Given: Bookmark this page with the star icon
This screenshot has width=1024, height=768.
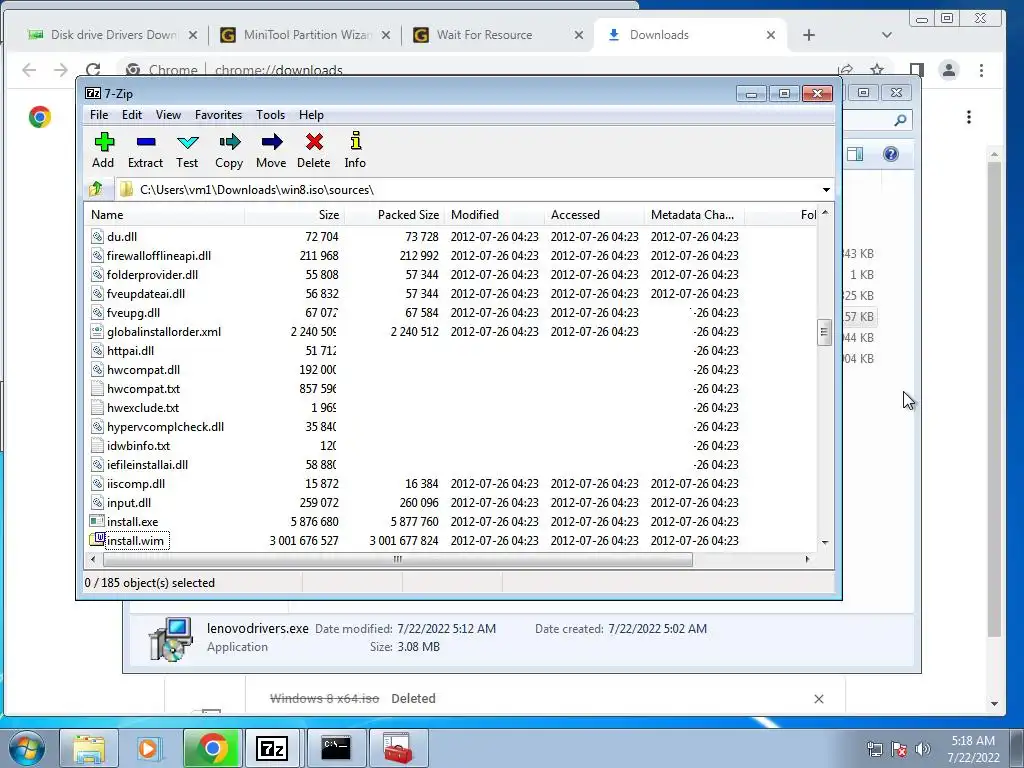Looking at the screenshot, I should tap(877, 70).
